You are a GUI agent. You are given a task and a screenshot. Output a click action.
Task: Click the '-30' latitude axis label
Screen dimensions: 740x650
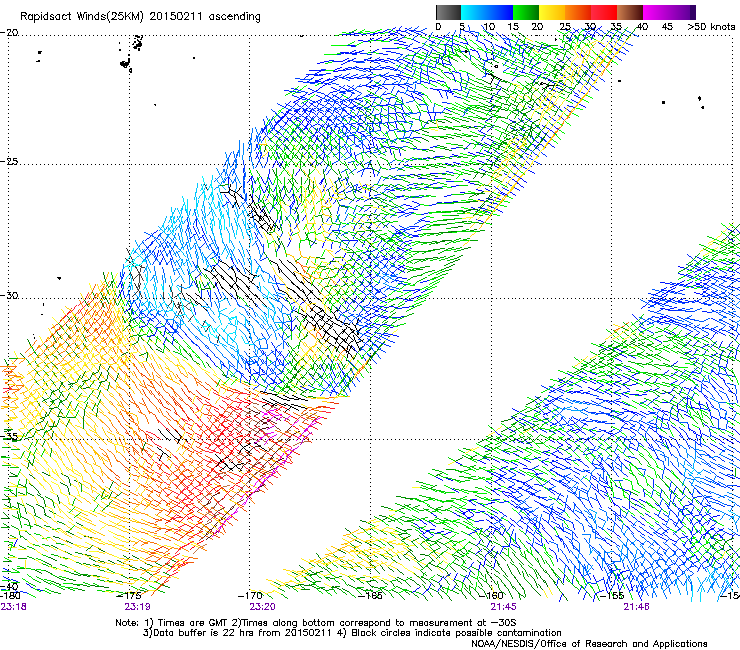(9, 295)
